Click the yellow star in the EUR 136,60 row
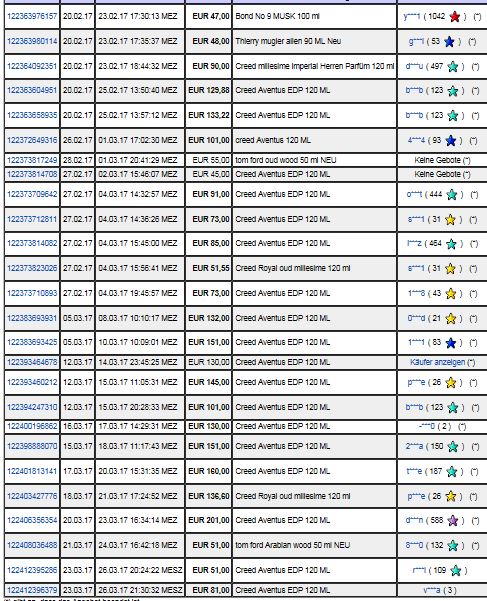 451,496
